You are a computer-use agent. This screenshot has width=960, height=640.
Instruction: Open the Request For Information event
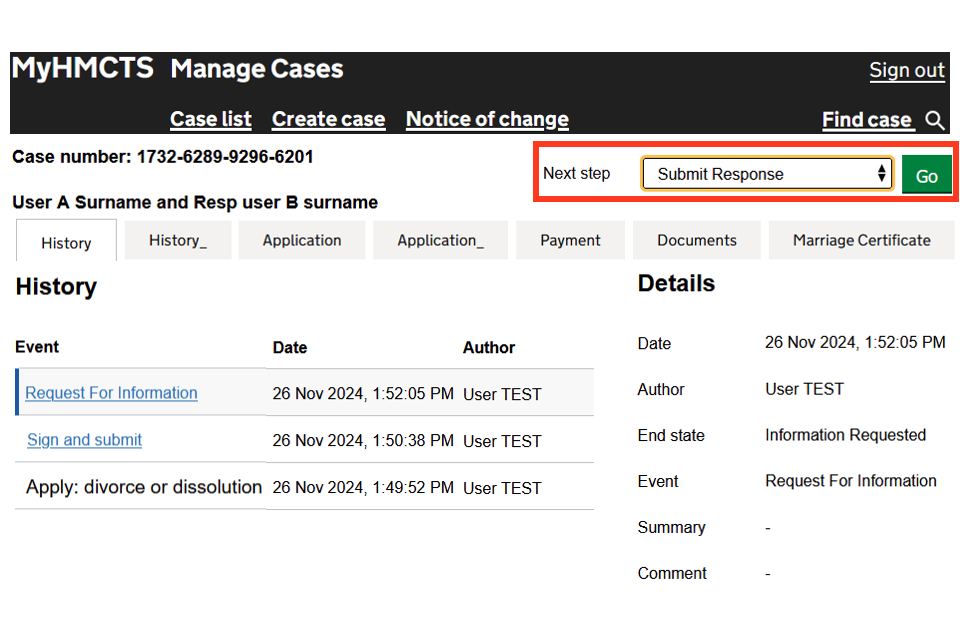click(x=111, y=393)
